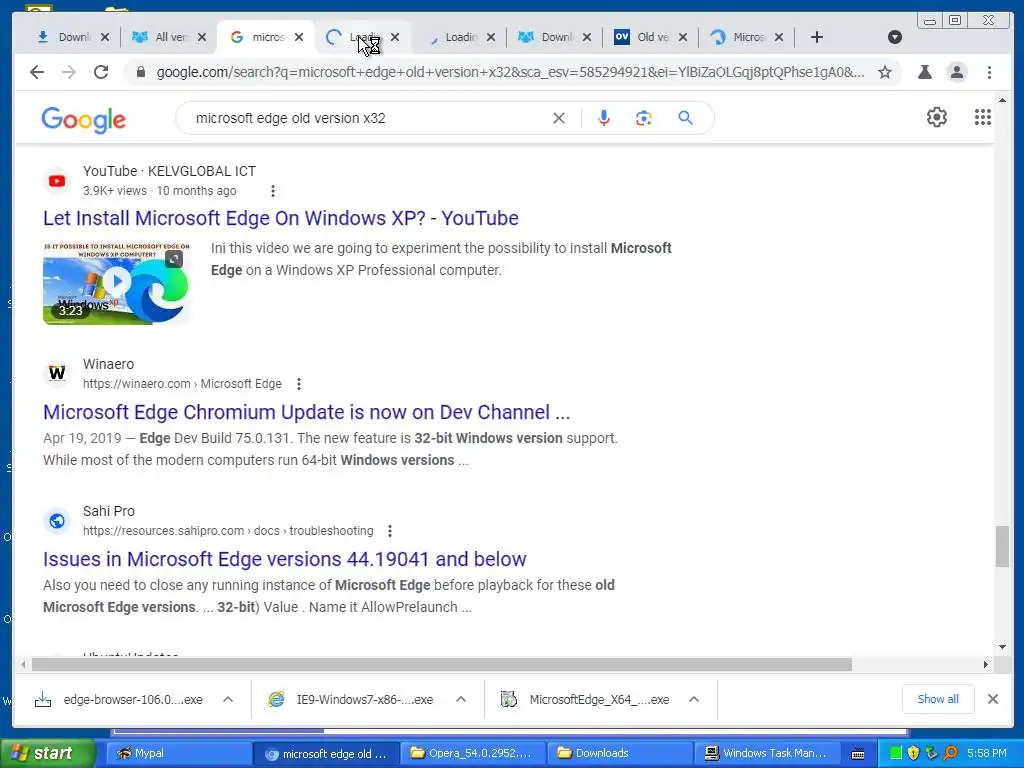Open the browser three-dot menu
Viewport: 1024px width, 768px height.
pos(989,72)
